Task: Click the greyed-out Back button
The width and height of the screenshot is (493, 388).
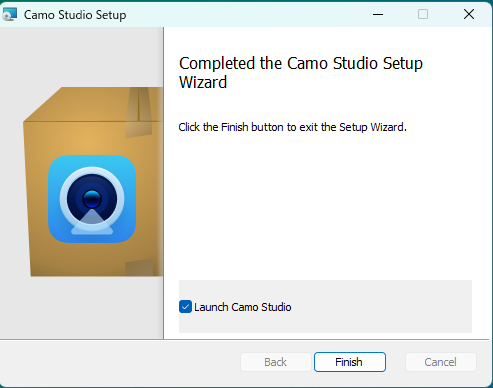Action: click(x=276, y=362)
